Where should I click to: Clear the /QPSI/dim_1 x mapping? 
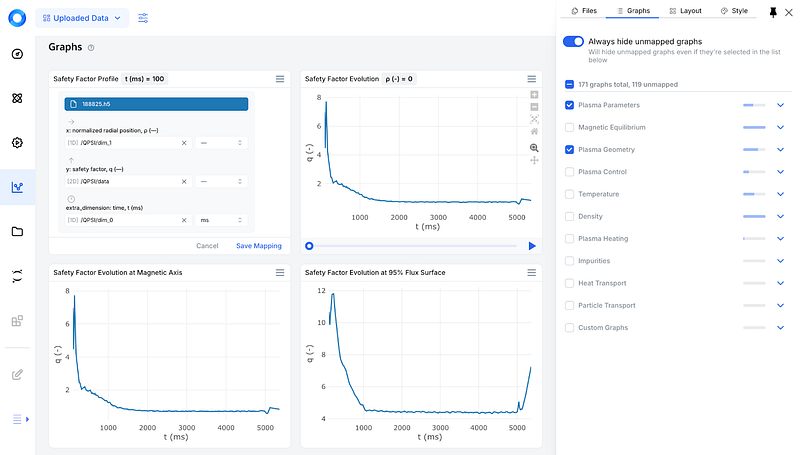(184, 143)
